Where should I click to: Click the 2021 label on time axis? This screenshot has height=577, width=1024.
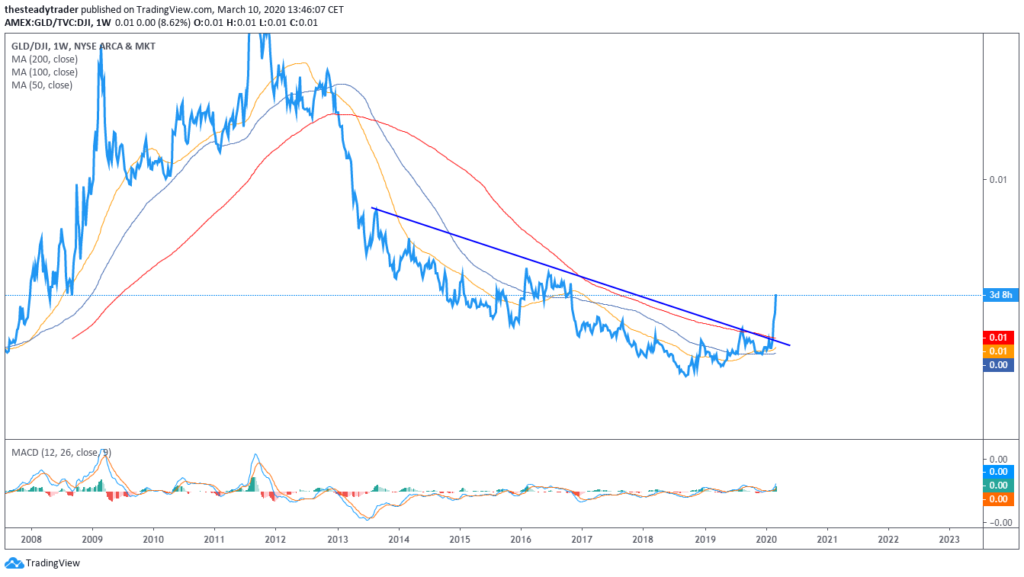click(x=827, y=539)
